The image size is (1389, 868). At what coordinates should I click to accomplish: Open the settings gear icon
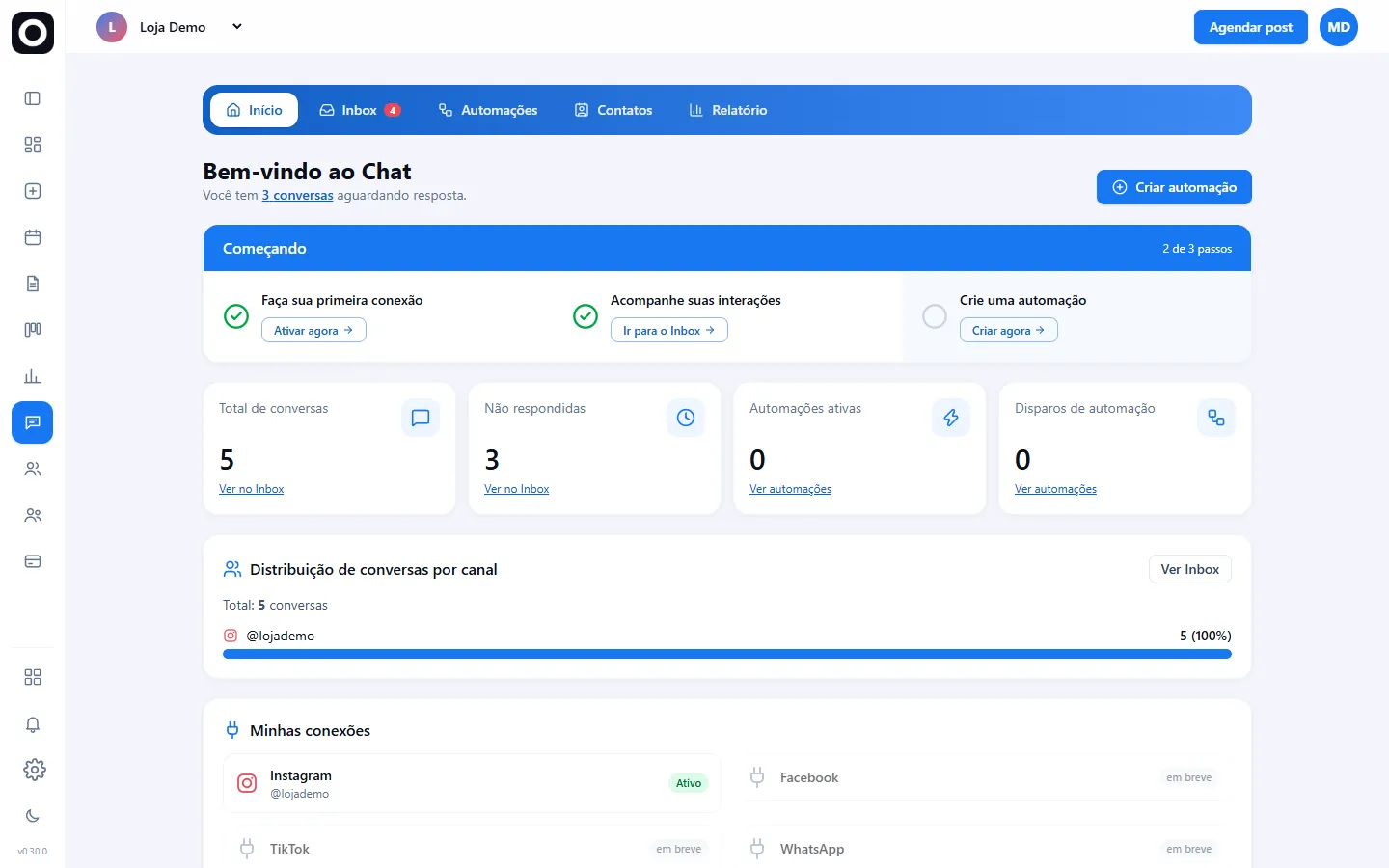click(x=34, y=770)
